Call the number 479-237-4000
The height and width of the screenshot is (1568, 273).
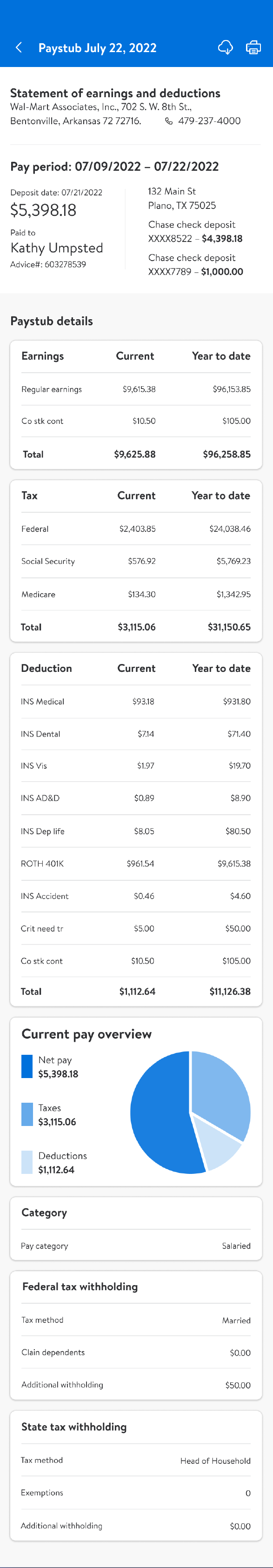click(209, 121)
